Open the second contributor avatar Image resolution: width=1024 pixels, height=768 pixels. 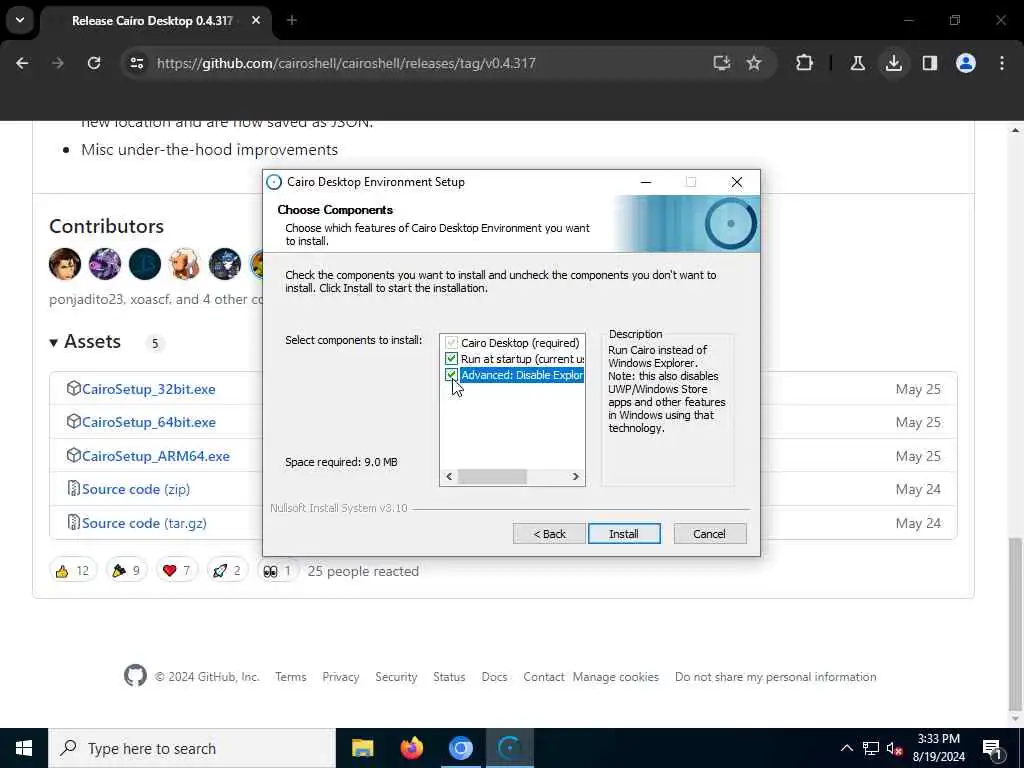point(104,264)
